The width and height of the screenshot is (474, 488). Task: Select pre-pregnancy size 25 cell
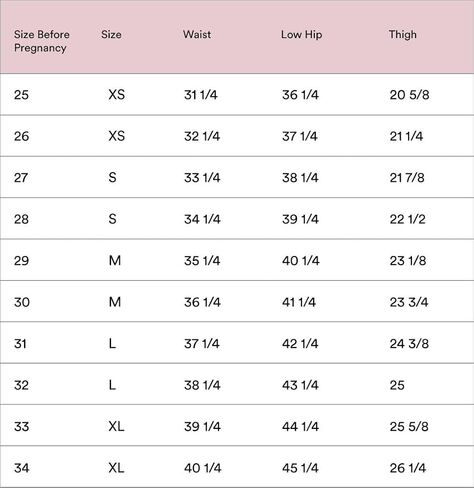point(21,95)
